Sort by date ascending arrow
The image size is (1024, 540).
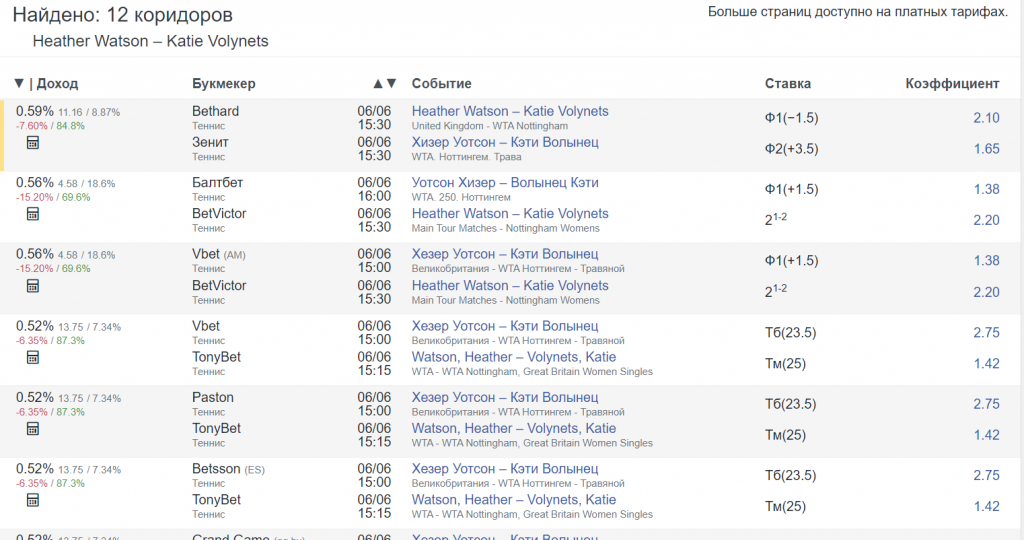[x=378, y=84]
